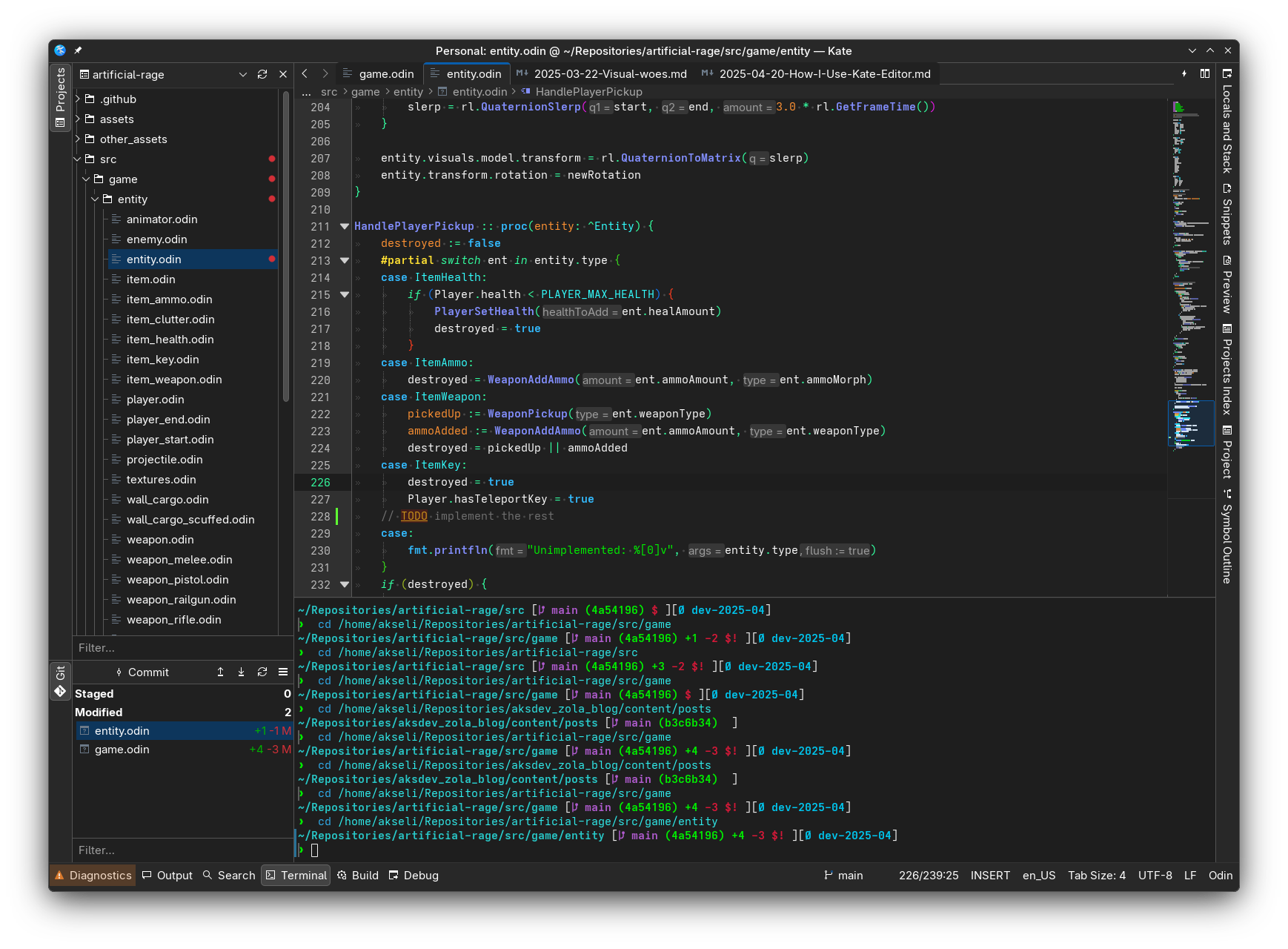1288x949 pixels.
Task: Open the Symbol Outline side panel
Action: 1227,537
